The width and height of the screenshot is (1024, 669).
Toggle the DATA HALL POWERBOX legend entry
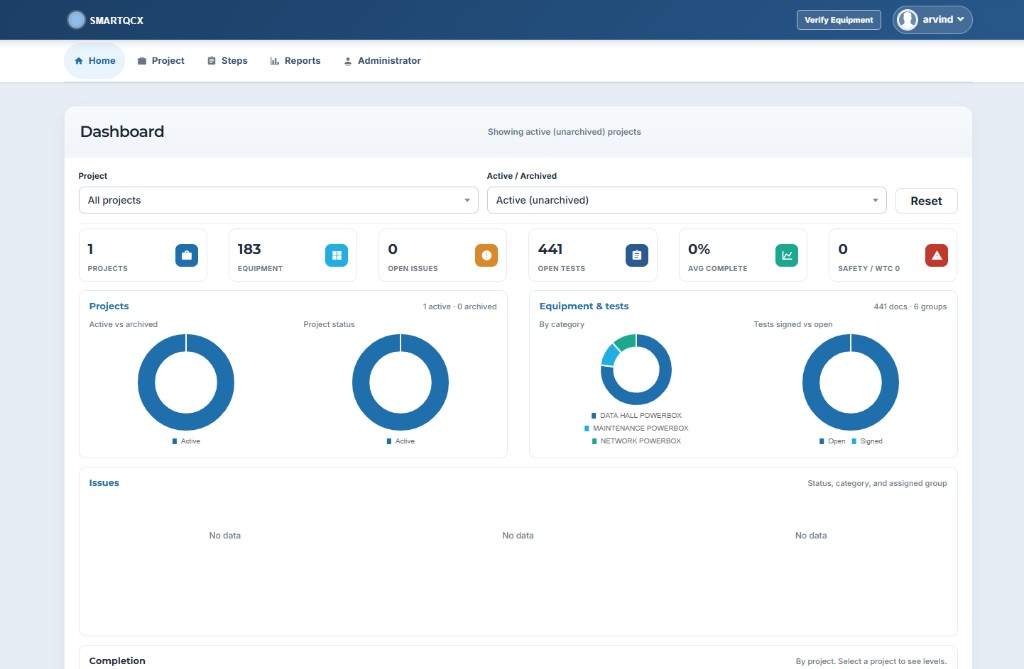(636, 416)
